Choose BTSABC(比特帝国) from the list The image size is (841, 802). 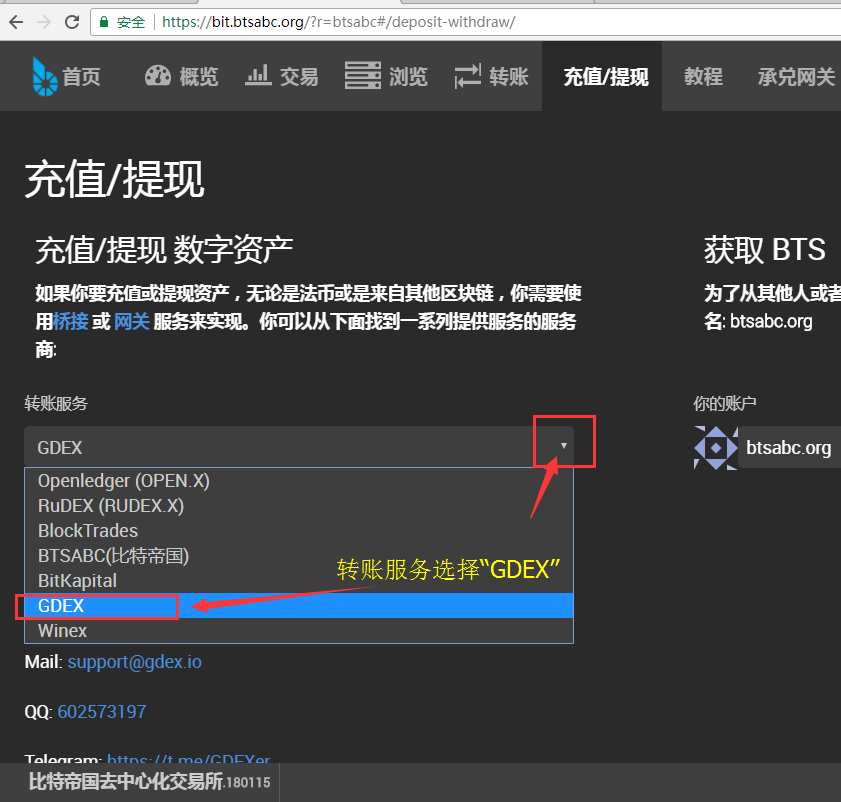coord(299,556)
